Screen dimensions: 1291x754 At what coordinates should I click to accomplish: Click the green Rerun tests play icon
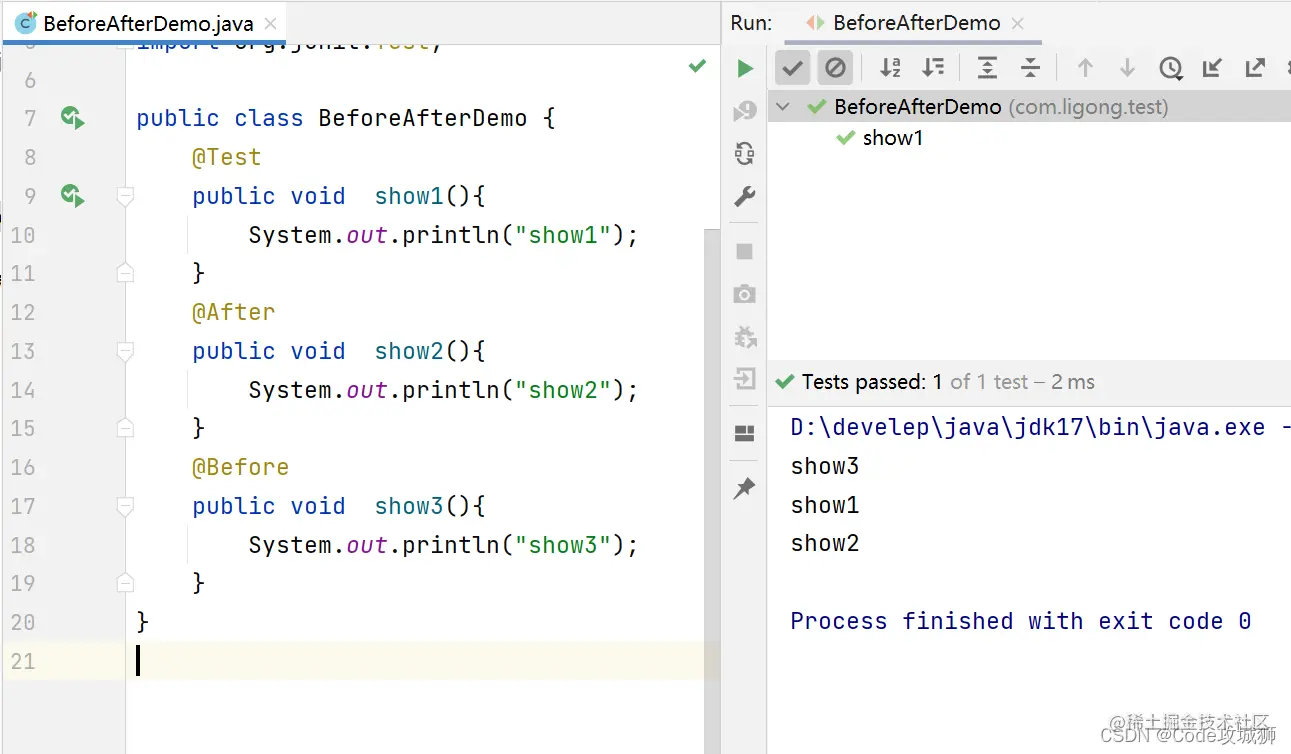click(745, 68)
